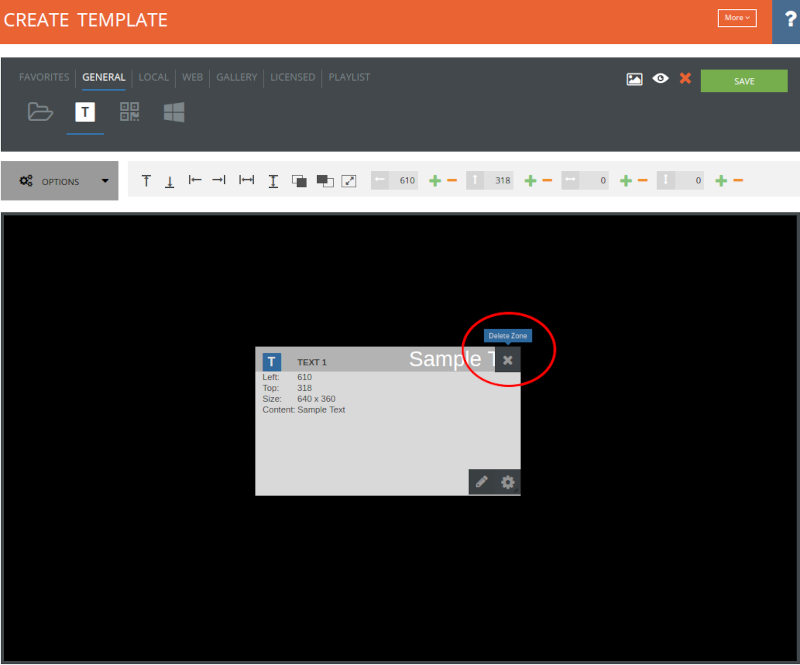Screen dimensions: 800x665
Task: Stretch zone to full width
Action: [x=246, y=180]
